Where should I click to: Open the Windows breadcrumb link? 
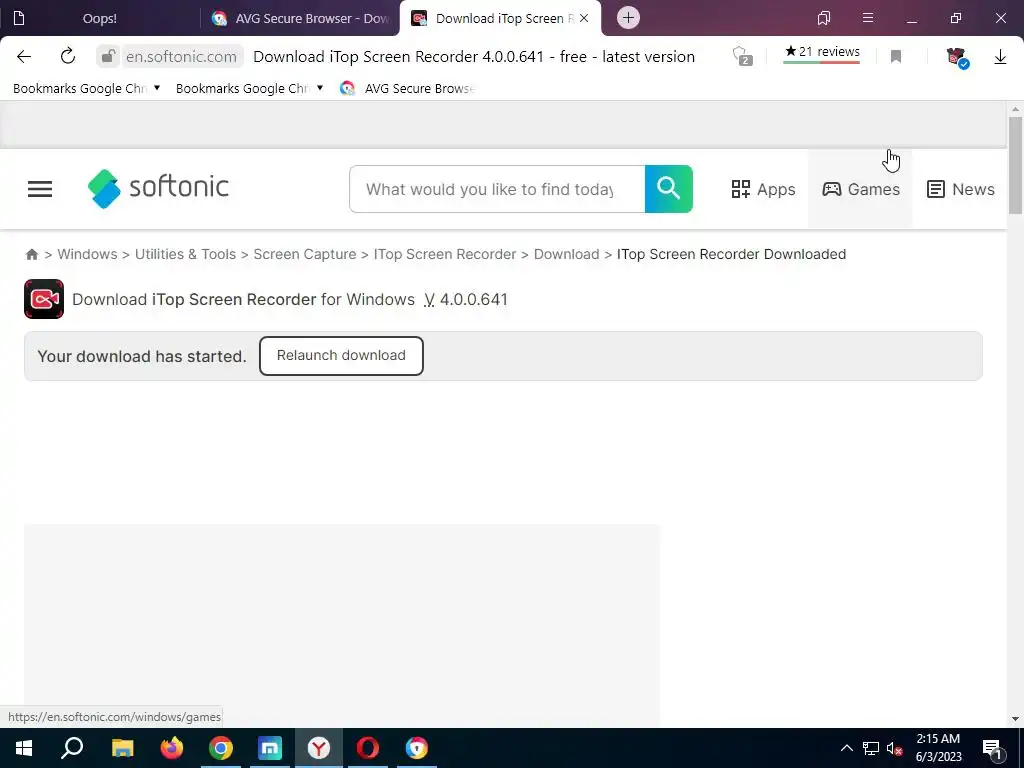[87, 254]
